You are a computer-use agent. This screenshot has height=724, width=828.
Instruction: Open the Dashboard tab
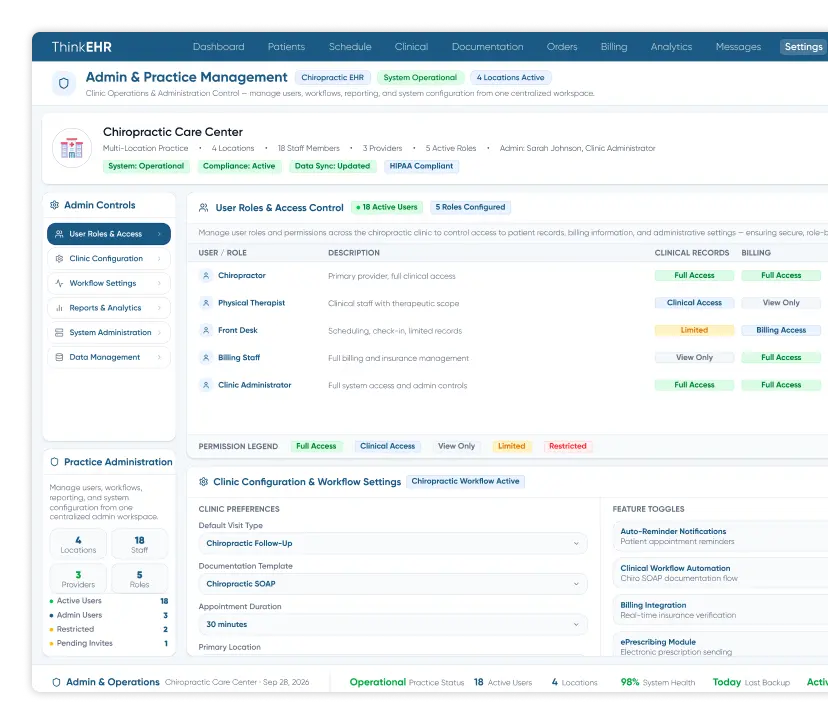(219, 47)
